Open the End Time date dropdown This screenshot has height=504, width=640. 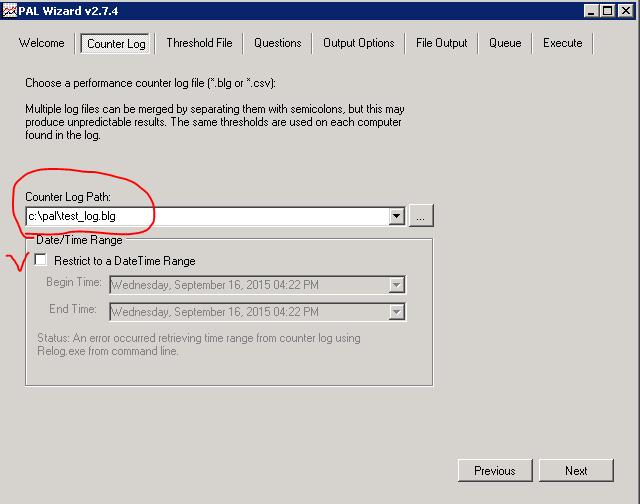(x=396, y=312)
